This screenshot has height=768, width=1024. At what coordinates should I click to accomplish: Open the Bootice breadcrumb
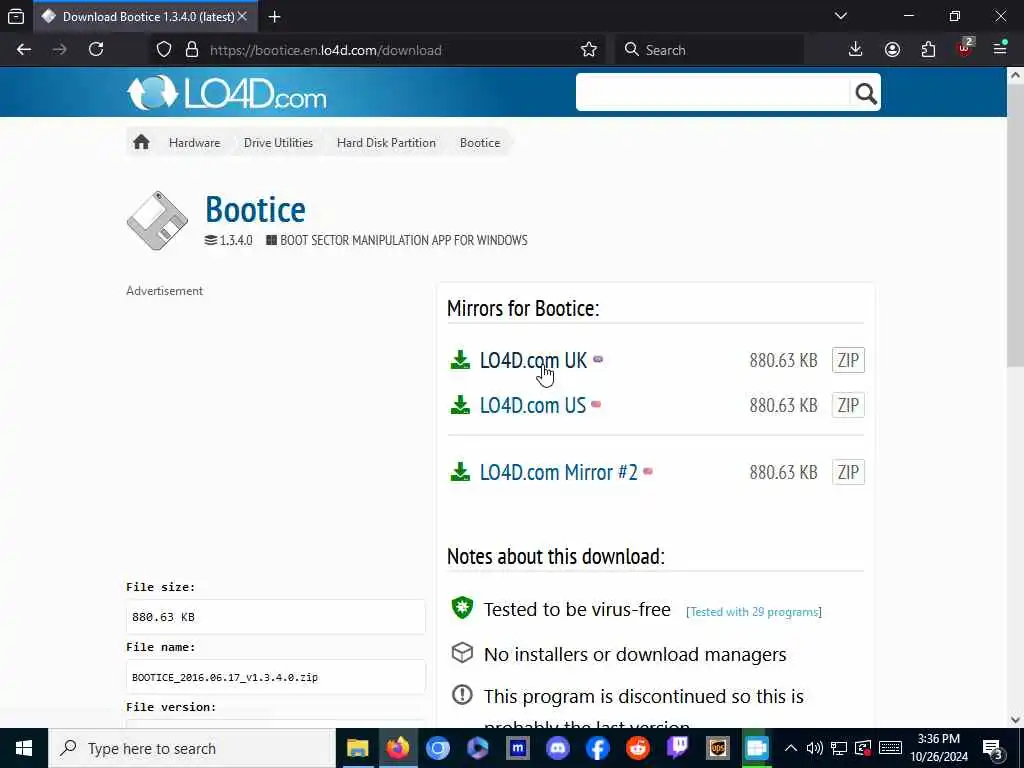[x=480, y=143]
